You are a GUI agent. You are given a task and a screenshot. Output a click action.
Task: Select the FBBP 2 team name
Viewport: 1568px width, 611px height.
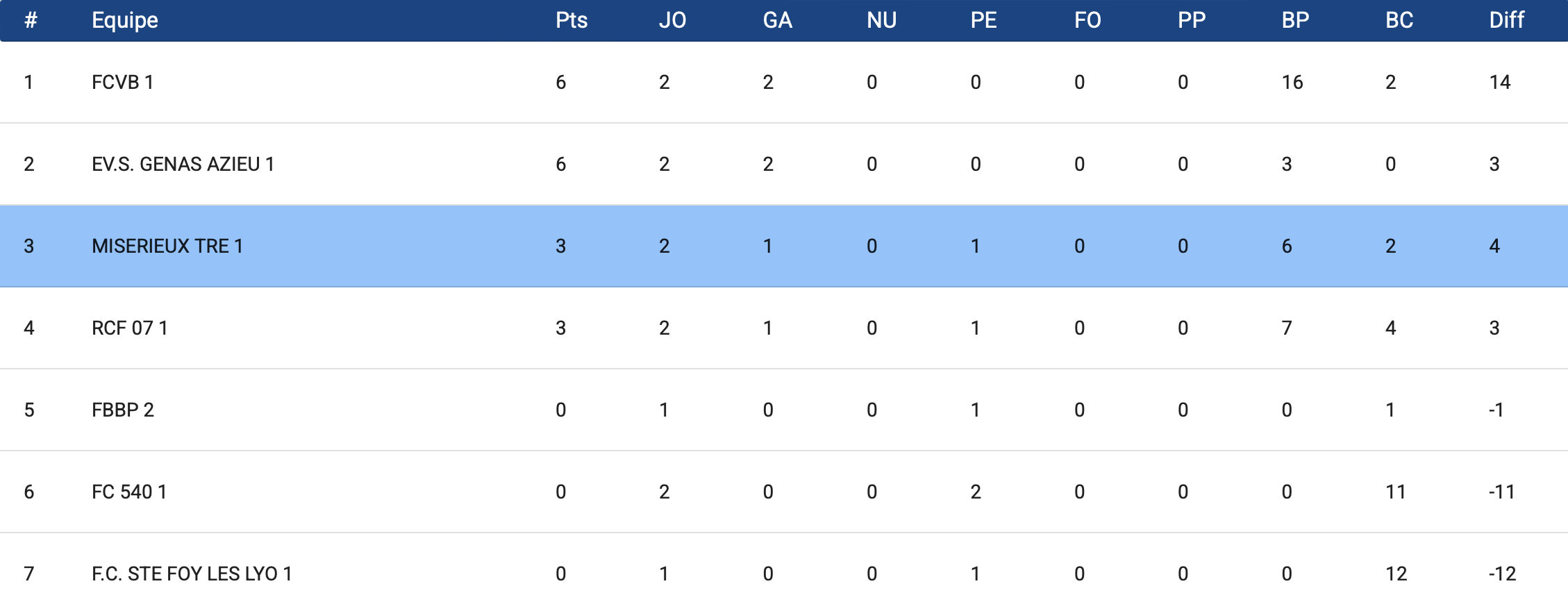[123, 410]
